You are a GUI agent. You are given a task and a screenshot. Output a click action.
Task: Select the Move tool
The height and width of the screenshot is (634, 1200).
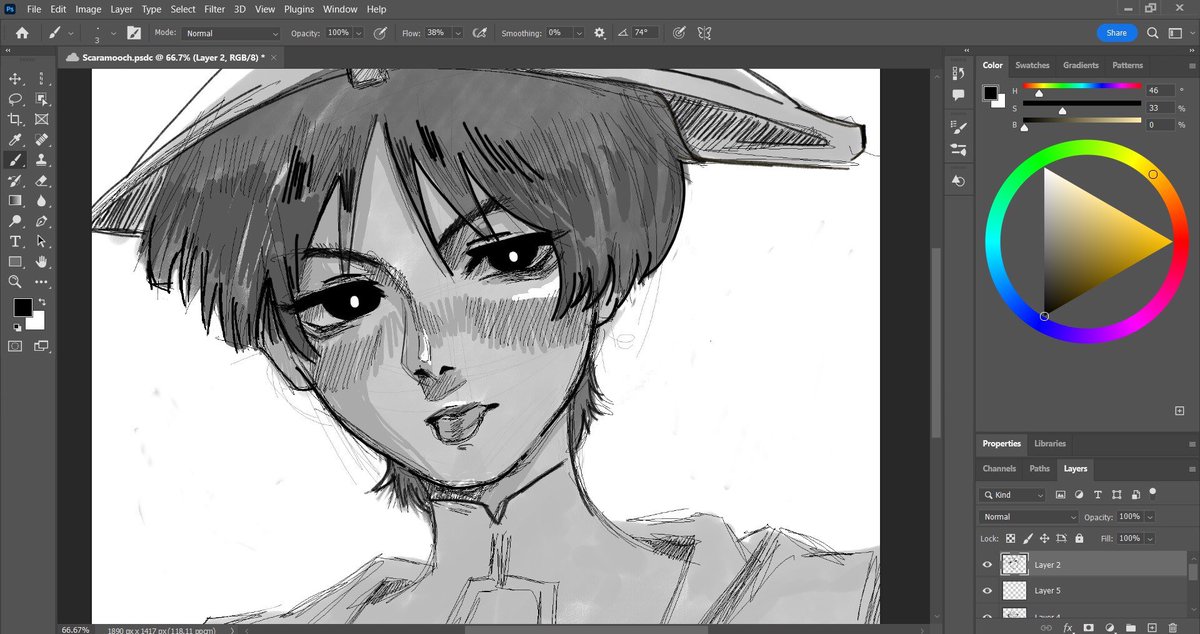[x=16, y=78]
